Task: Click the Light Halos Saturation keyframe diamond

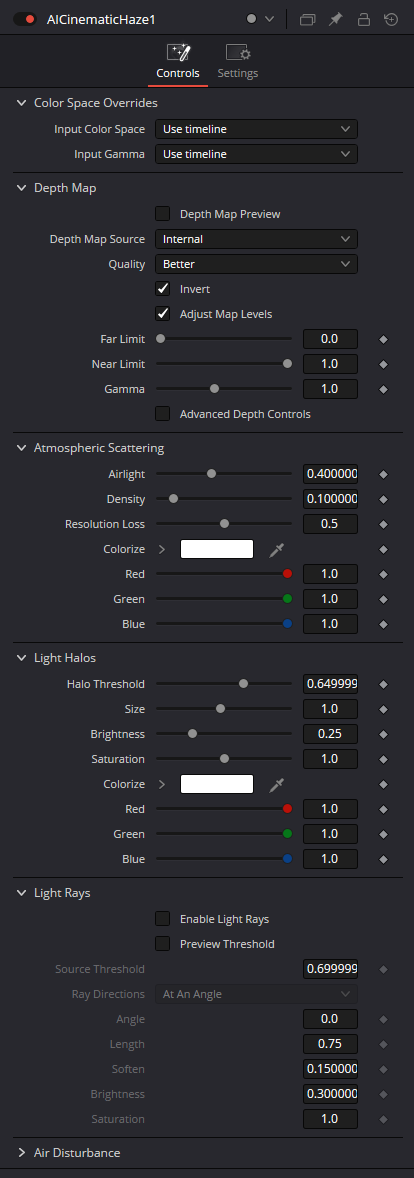Action: [383, 760]
